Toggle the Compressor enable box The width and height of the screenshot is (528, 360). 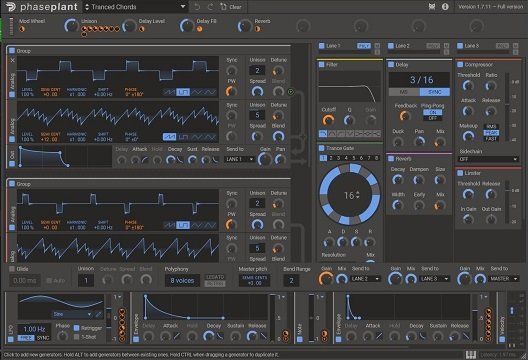pyautogui.click(x=460, y=64)
